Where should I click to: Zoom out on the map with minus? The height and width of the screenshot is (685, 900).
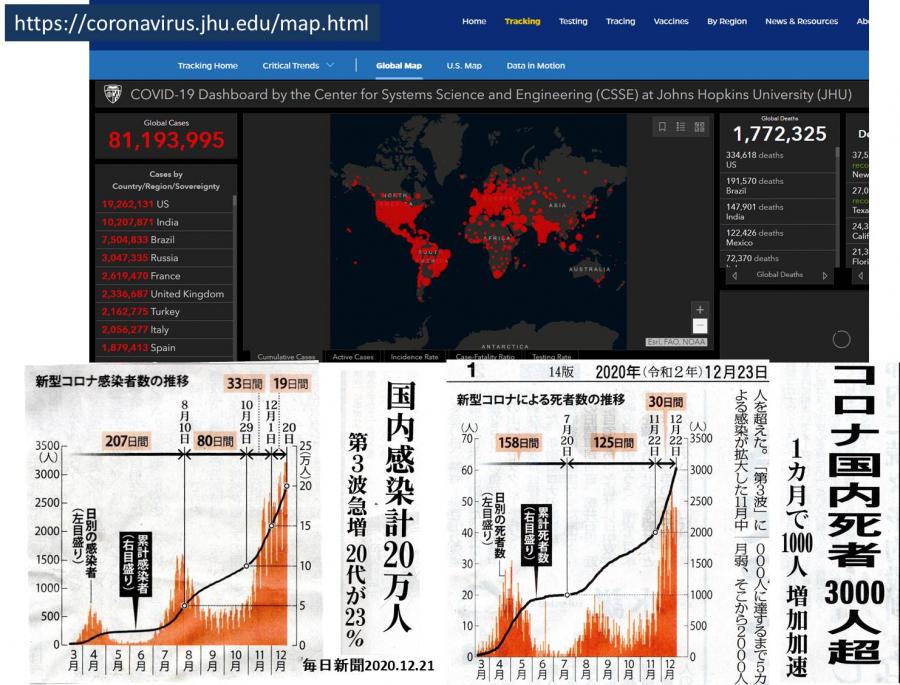click(700, 326)
